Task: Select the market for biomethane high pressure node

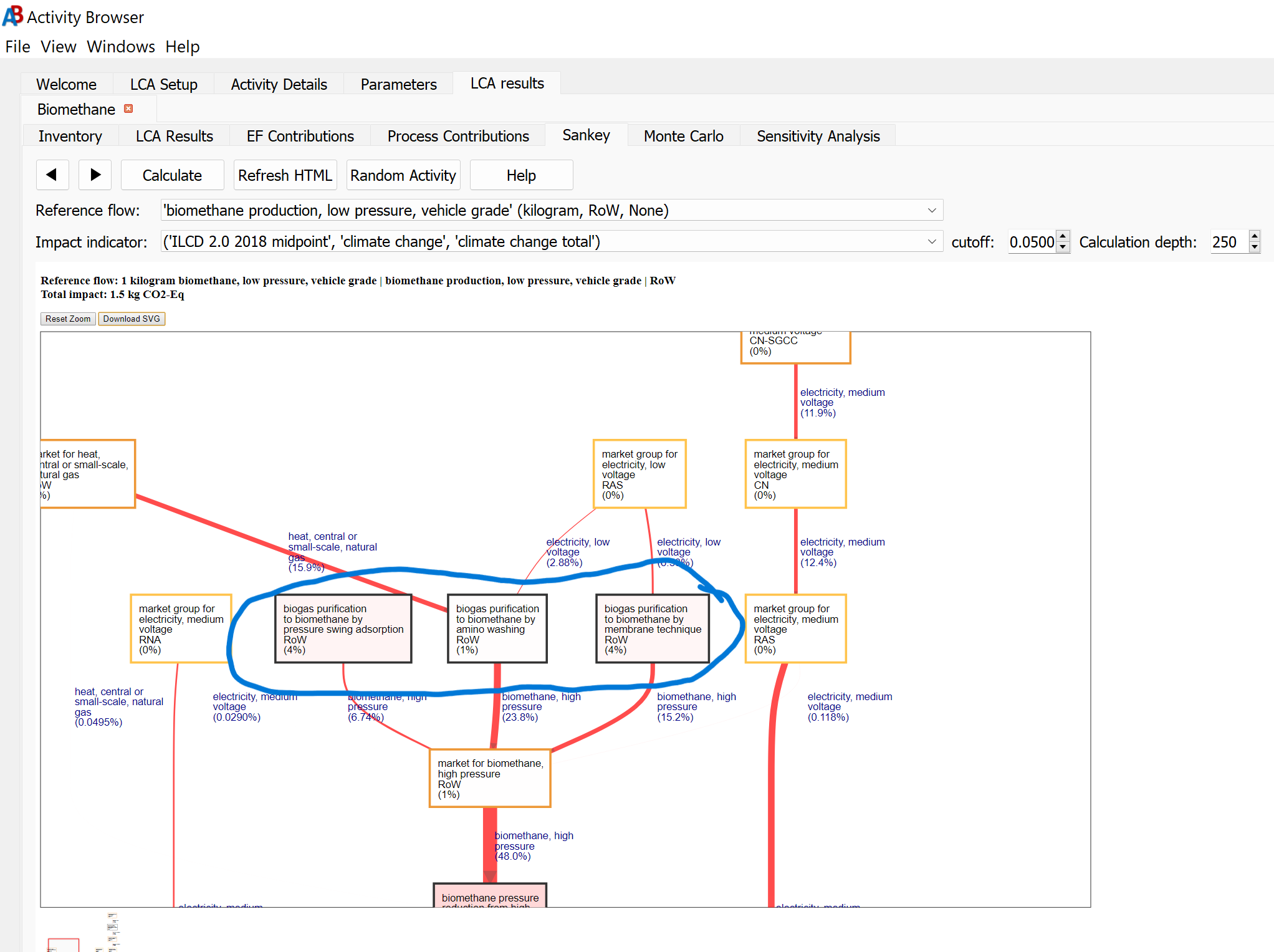Action: click(491, 778)
